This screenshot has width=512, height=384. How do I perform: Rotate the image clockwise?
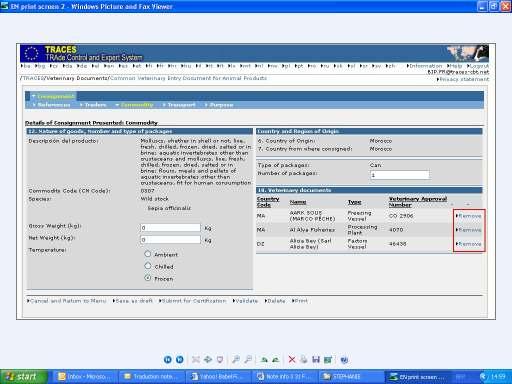(264, 359)
